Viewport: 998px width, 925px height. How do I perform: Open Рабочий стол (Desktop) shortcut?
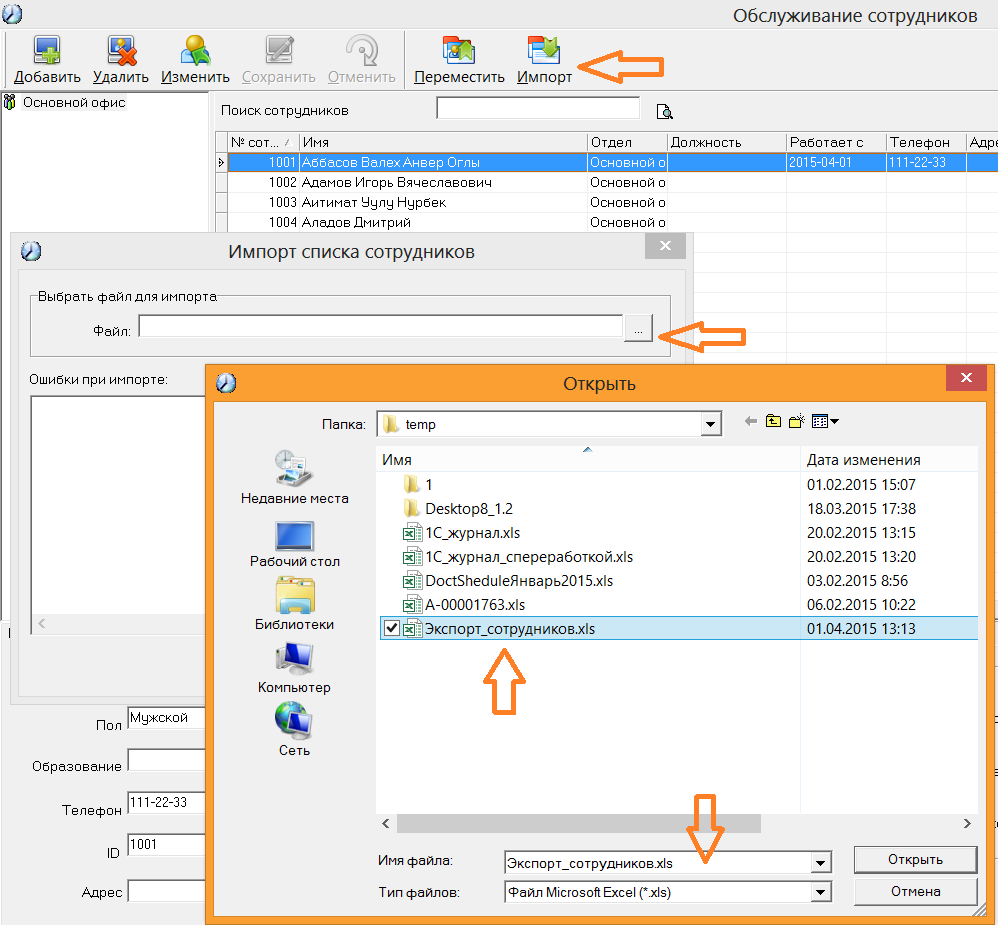295,544
